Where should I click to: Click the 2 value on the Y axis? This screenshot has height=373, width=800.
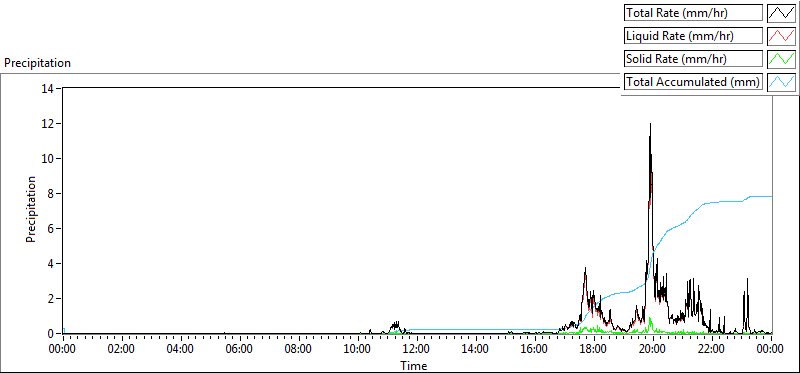coord(52,299)
